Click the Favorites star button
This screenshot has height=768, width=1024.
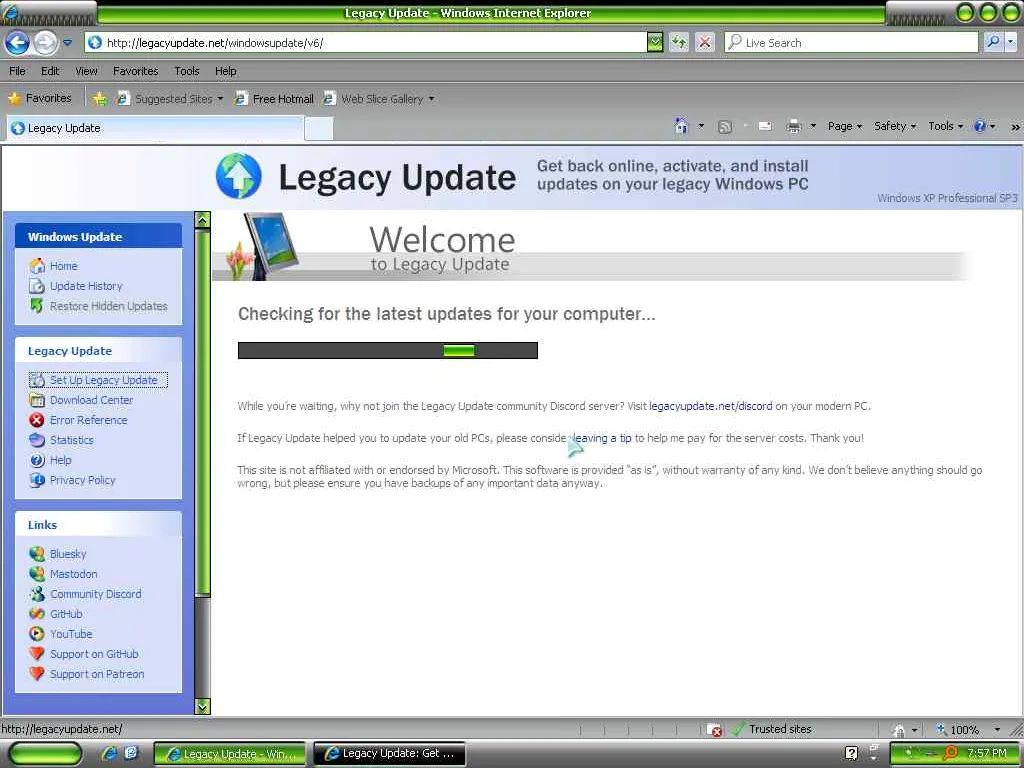[x=40, y=99]
